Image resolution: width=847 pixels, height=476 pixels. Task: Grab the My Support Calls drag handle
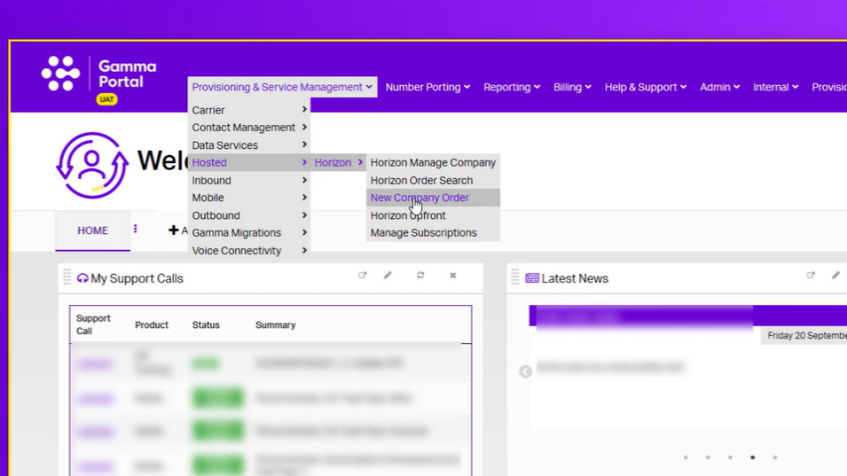tap(67, 277)
